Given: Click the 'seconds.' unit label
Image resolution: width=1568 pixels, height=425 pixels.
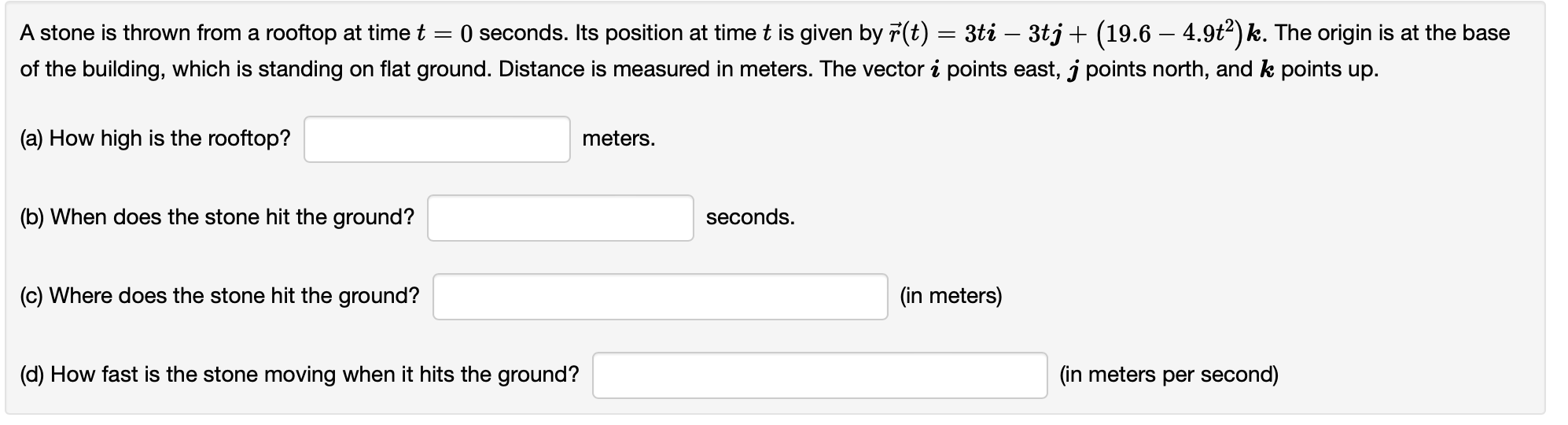Looking at the screenshot, I should tap(750, 217).
